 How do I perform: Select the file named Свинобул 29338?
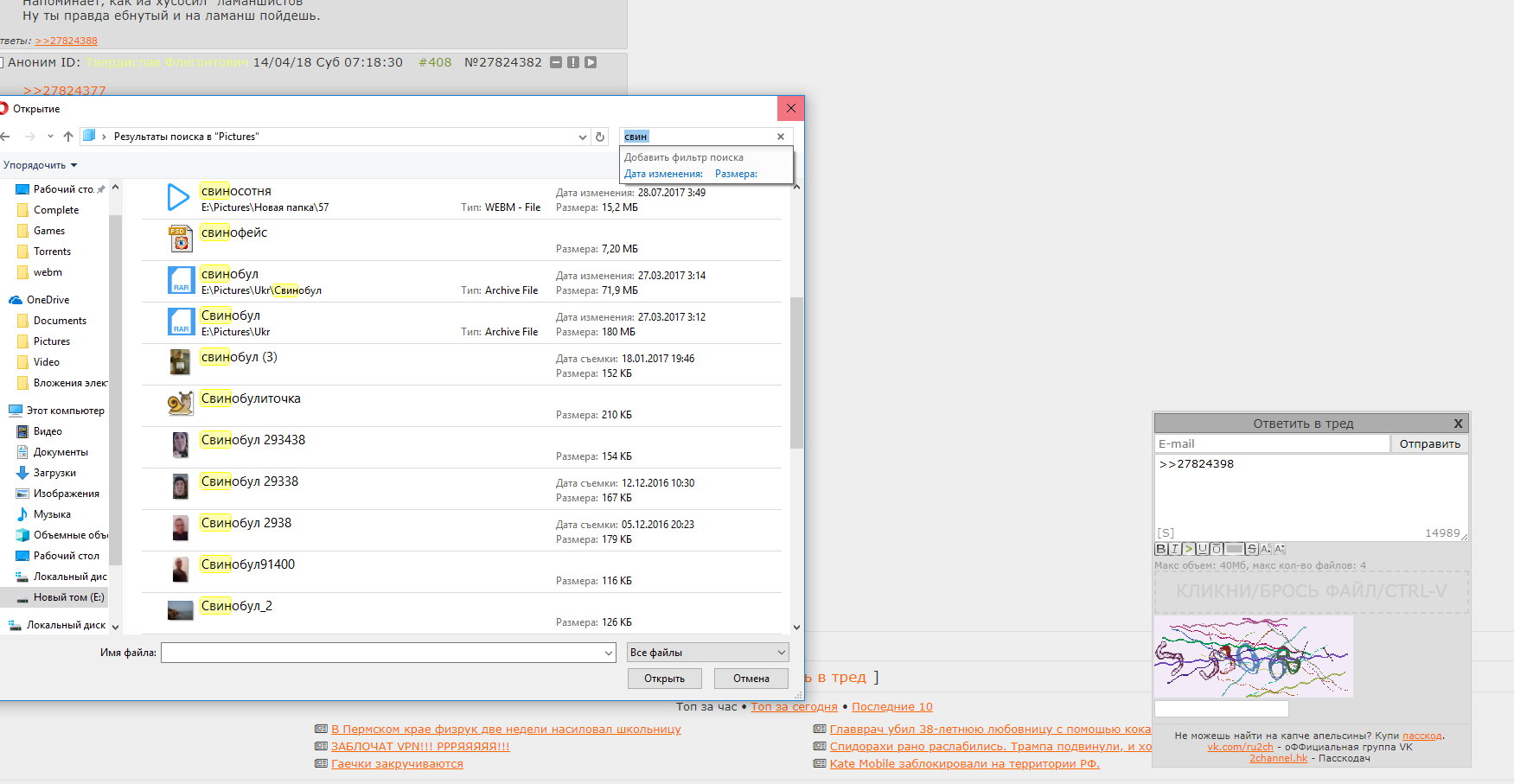pos(250,481)
